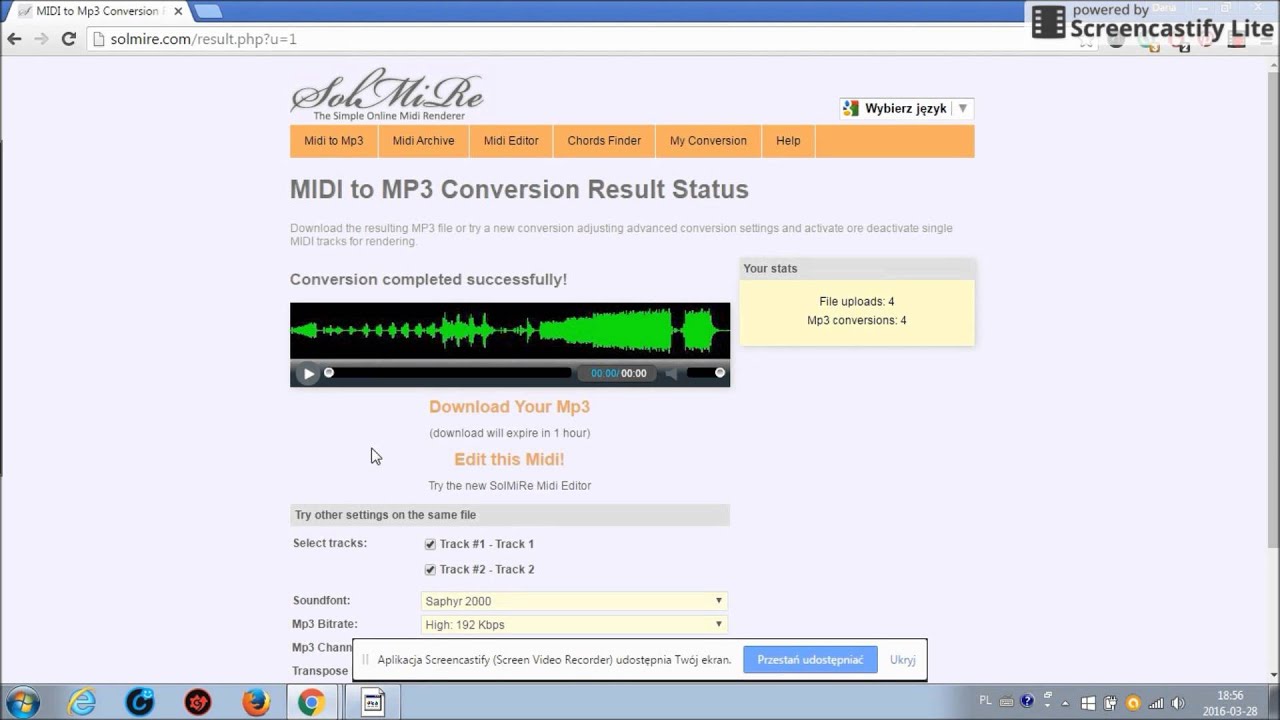Click the taskbar clock showing 18:56
Viewport: 1280px width, 720px height.
1230,703
